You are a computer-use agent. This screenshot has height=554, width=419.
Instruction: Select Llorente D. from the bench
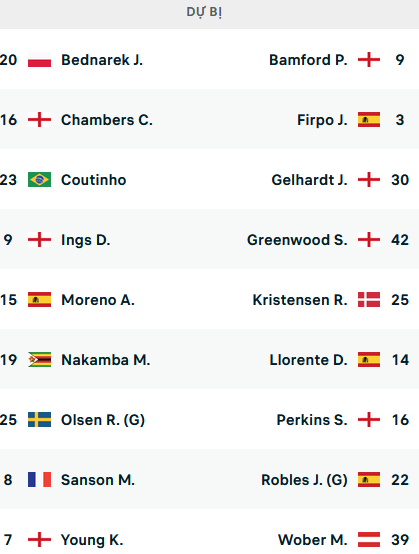click(308, 360)
